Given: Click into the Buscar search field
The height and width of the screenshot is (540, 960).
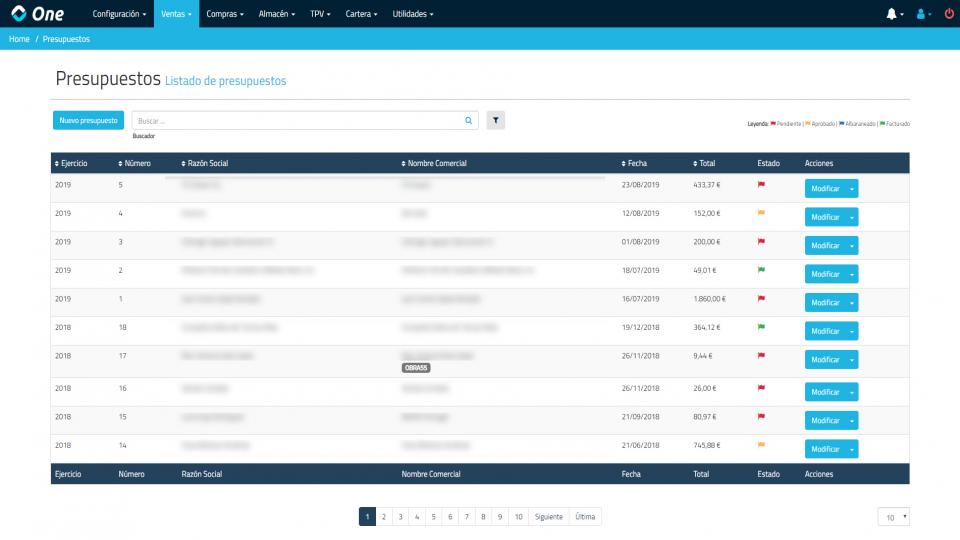Looking at the screenshot, I should (297, 120).
